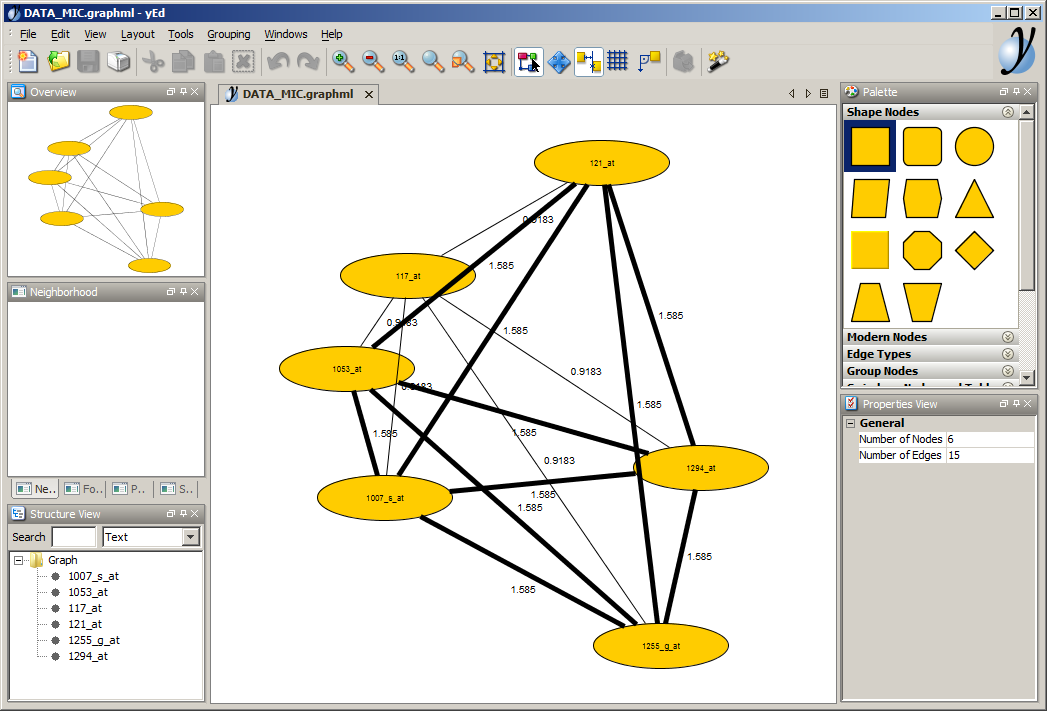Screen dimensions: 1047x711
Task: Click the Delete toolbar icon
Action: 243,61
